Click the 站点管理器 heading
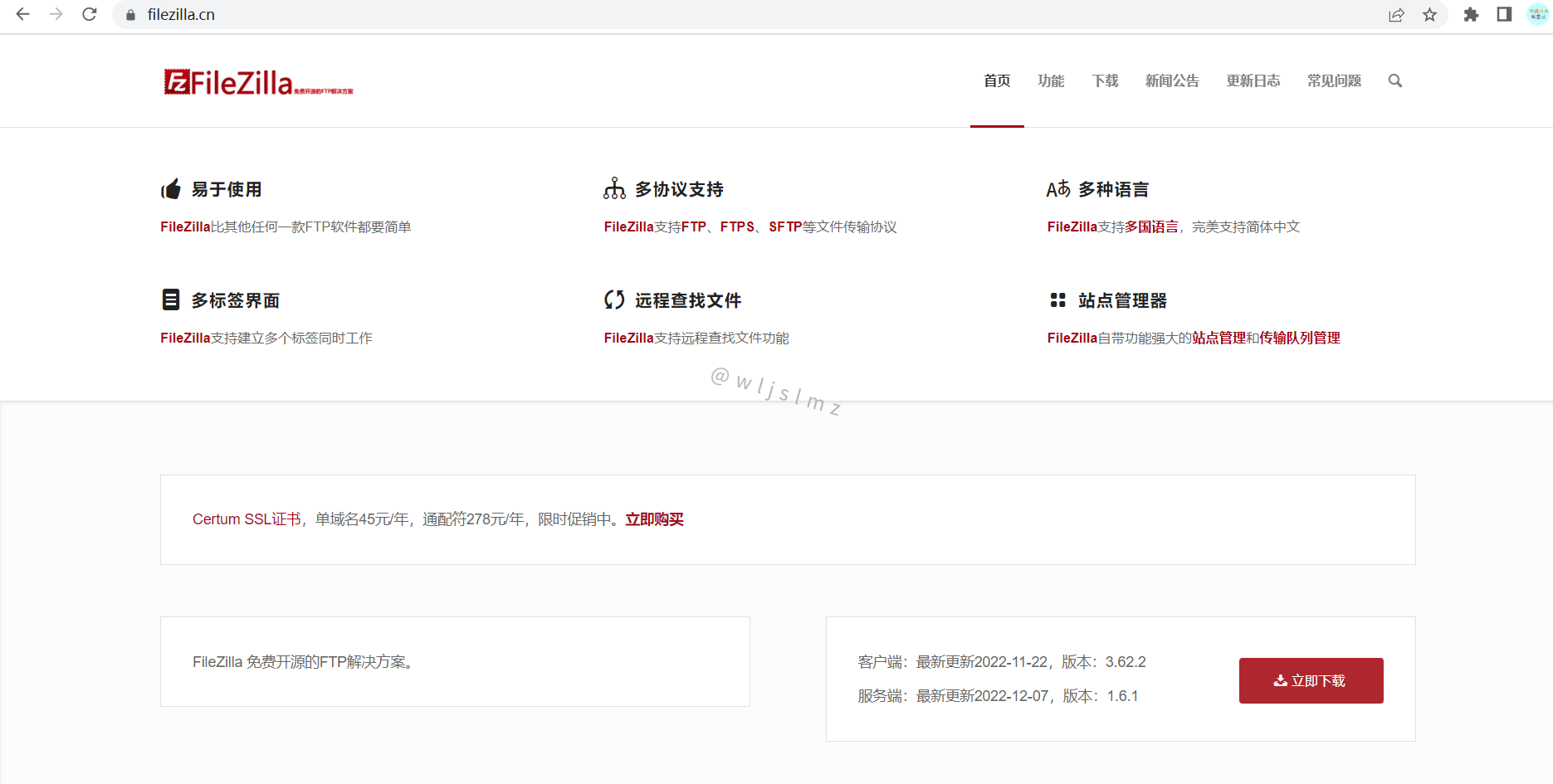 1122,300
